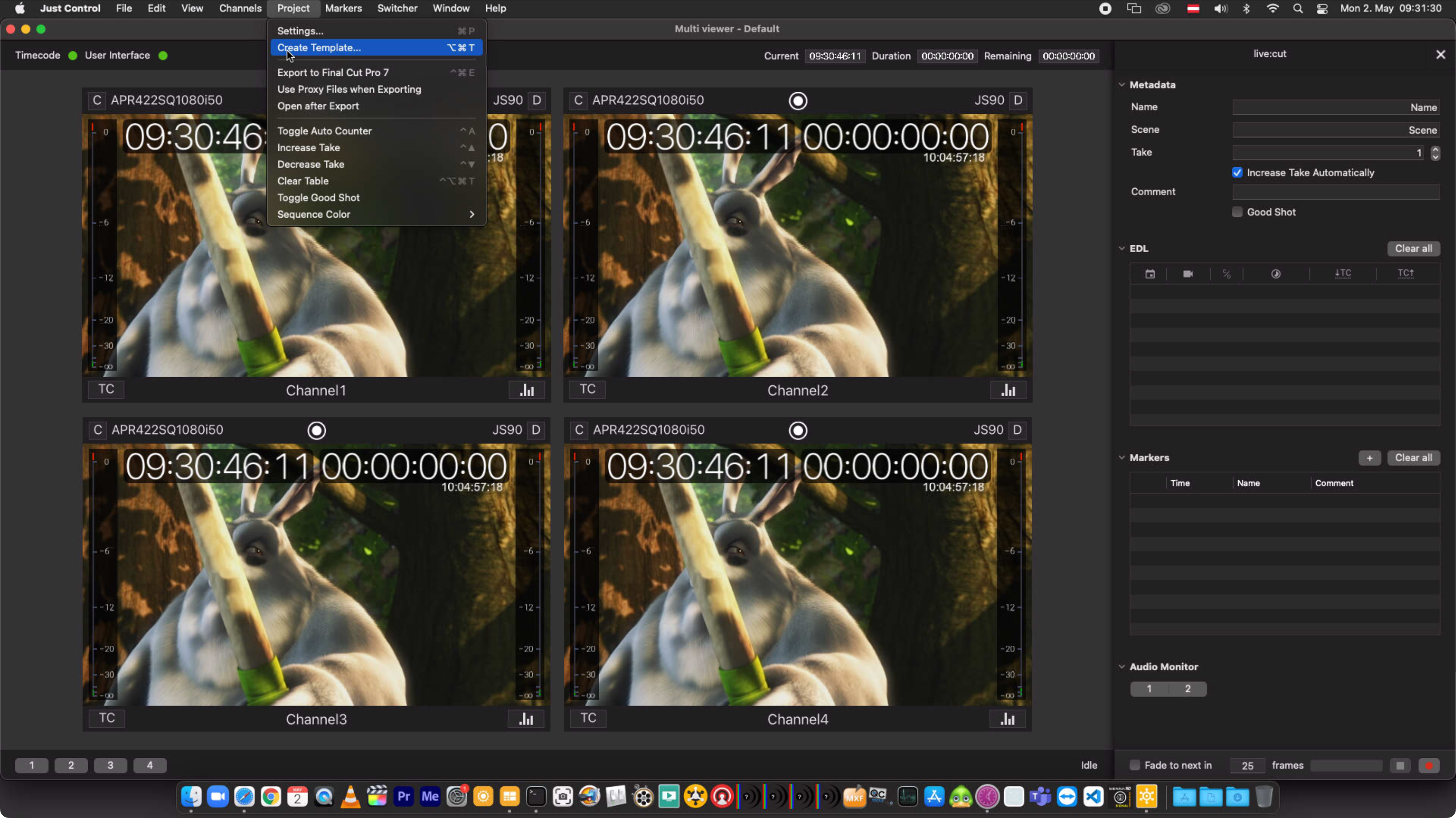
Task: Collapse the Metadata section
Action: pos(1122,85)
